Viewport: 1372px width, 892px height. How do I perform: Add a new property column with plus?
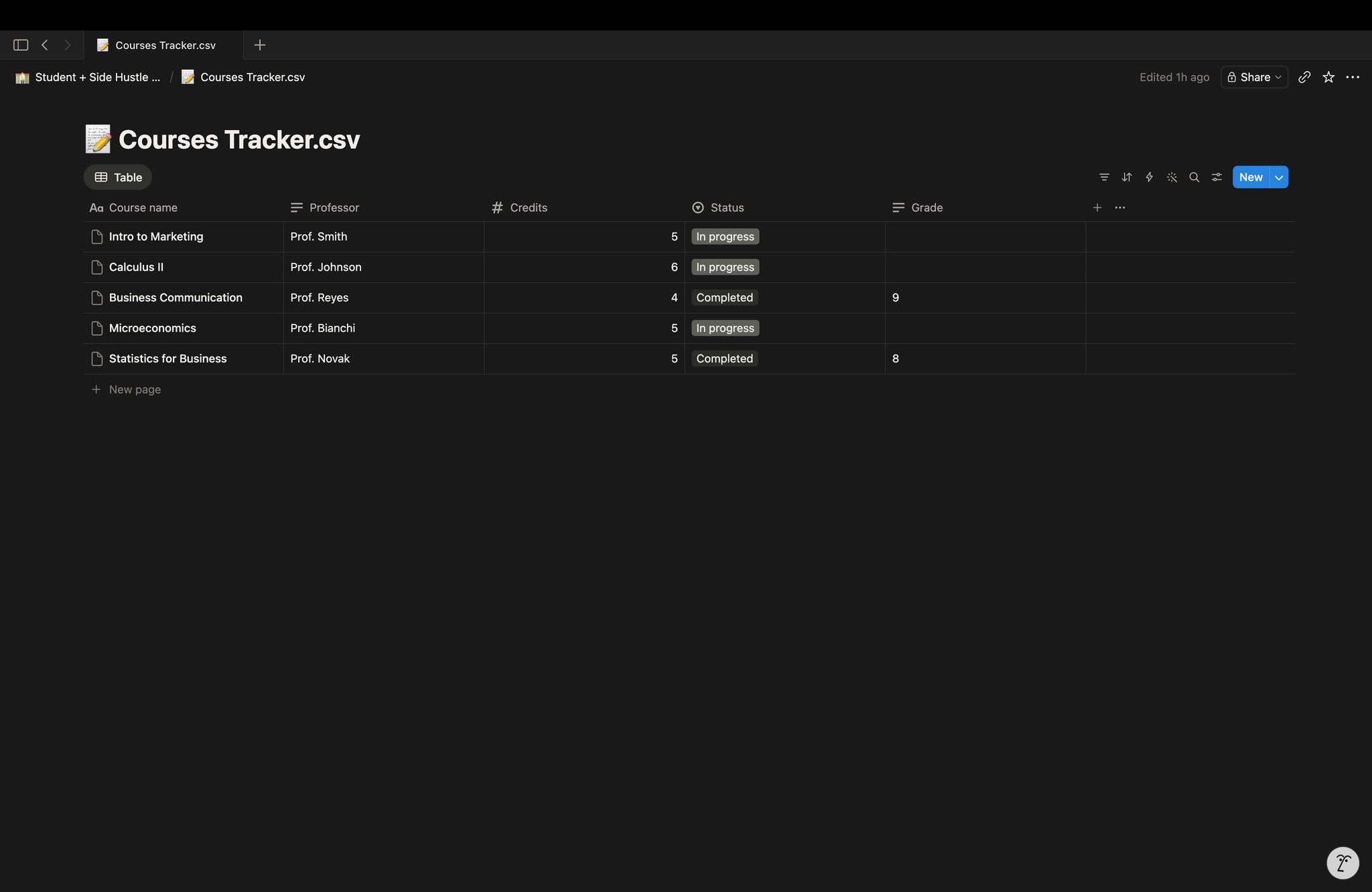(x=1097, y=208)
